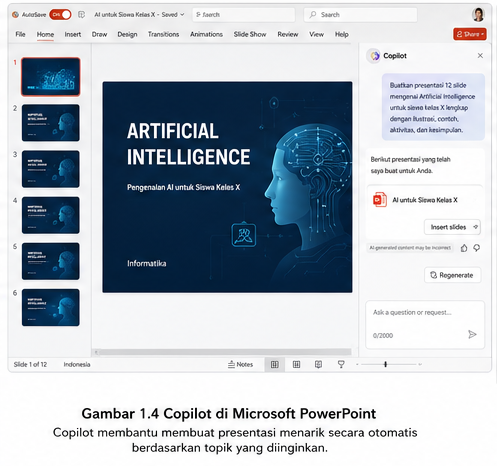Screen dimensions: 497x466
Task: Close the Copilot pane
Action: coord(480,56)
